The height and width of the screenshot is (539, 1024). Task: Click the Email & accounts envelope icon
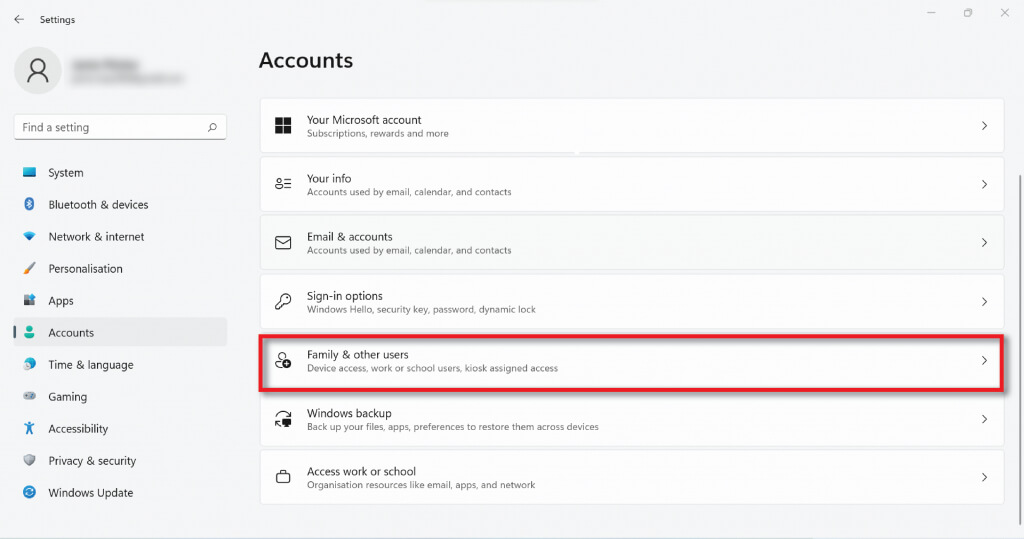click(283, 243)
